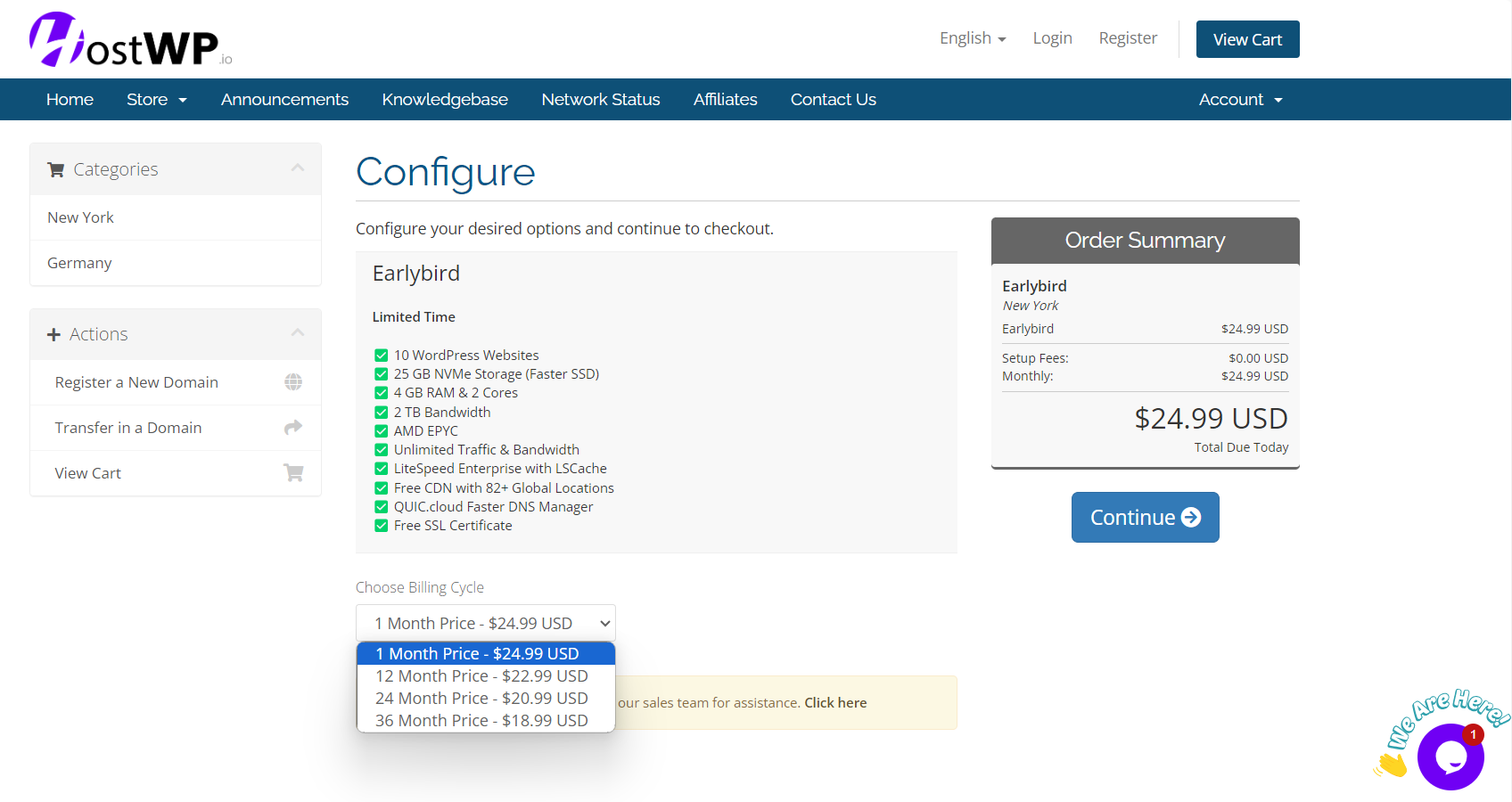Click the Continue button
Image resolution: width=1512 pixels, height=802 pixels.
point(1145,517)
